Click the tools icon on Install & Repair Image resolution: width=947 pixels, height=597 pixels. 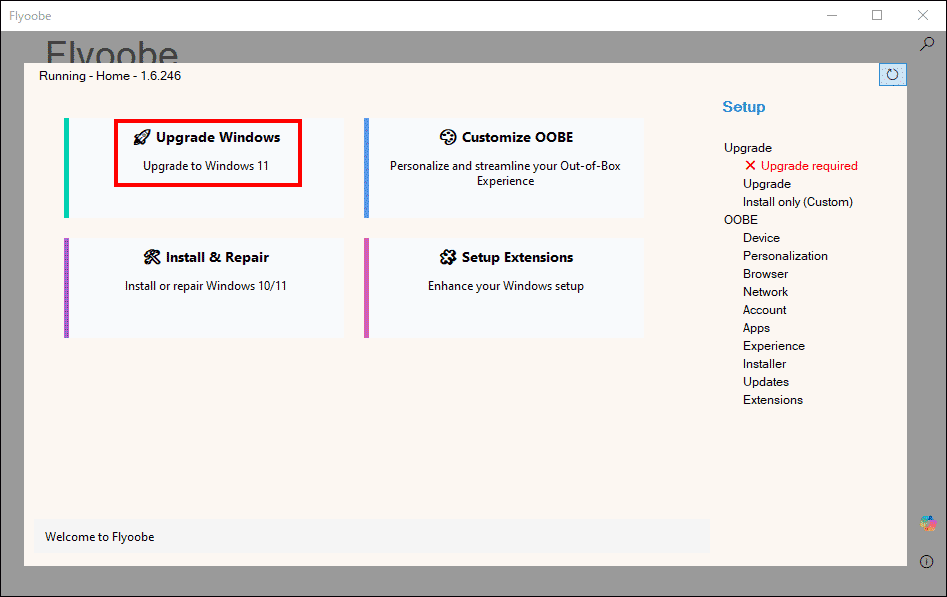point(152,257)
